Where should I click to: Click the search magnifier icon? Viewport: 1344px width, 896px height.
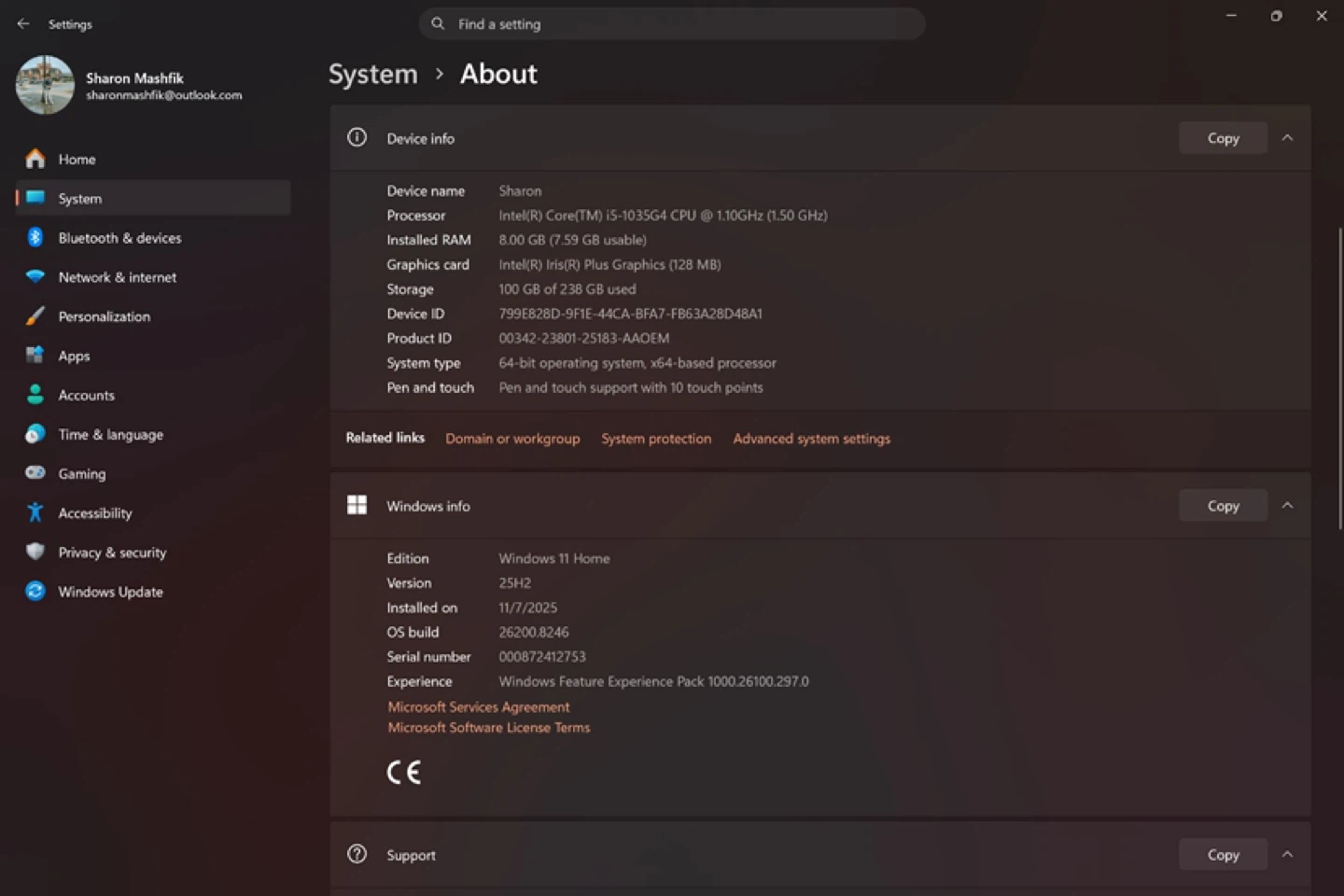click(438, 23)
